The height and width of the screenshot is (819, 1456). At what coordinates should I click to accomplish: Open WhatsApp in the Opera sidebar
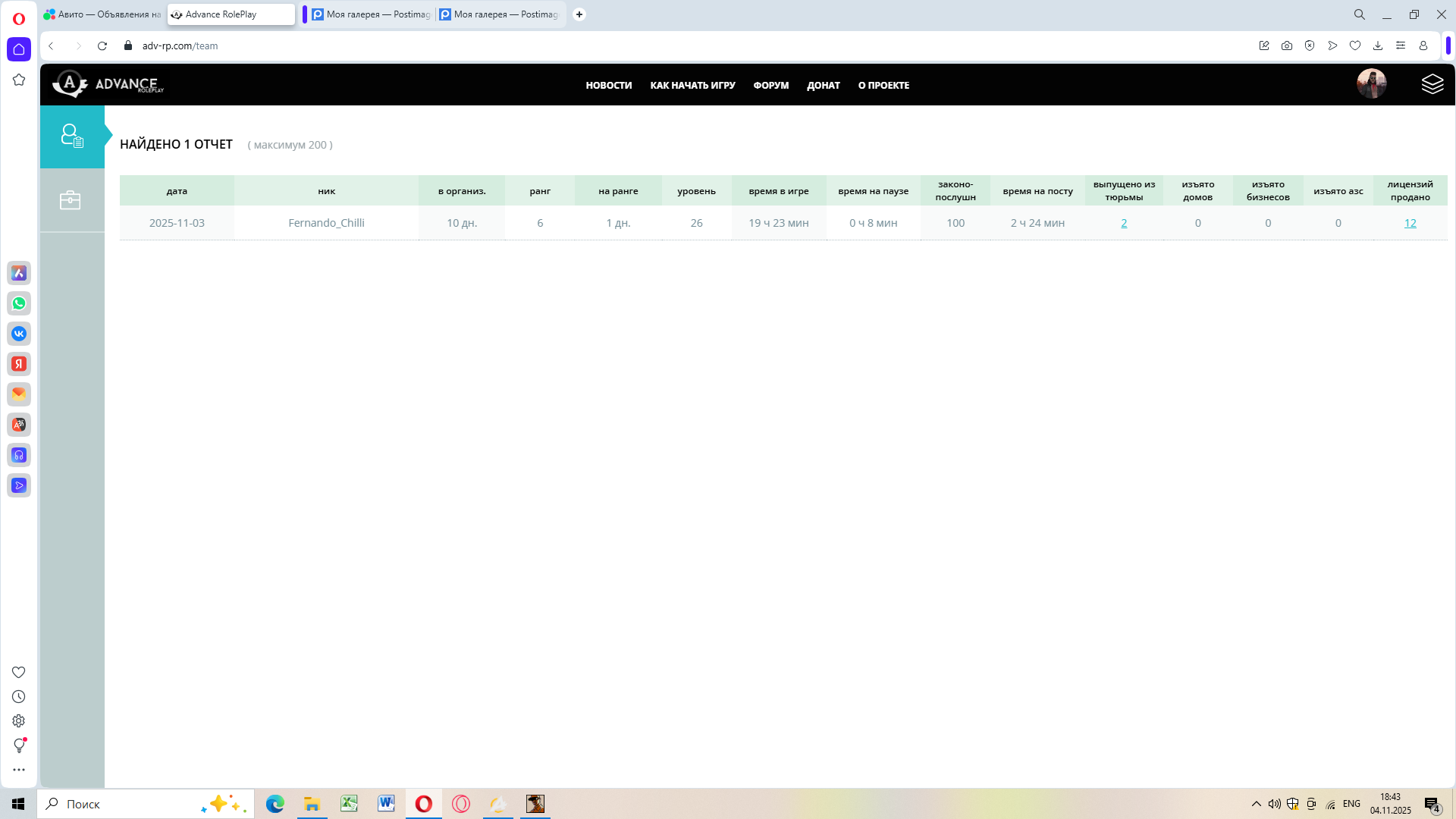point(19,303)
